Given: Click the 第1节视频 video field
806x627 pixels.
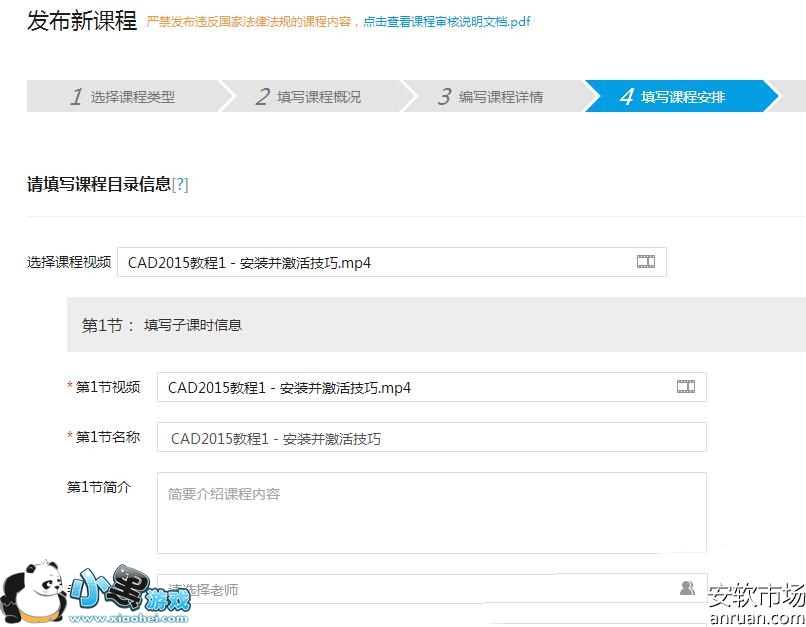Looking at the screenshot, I should 432,387.
